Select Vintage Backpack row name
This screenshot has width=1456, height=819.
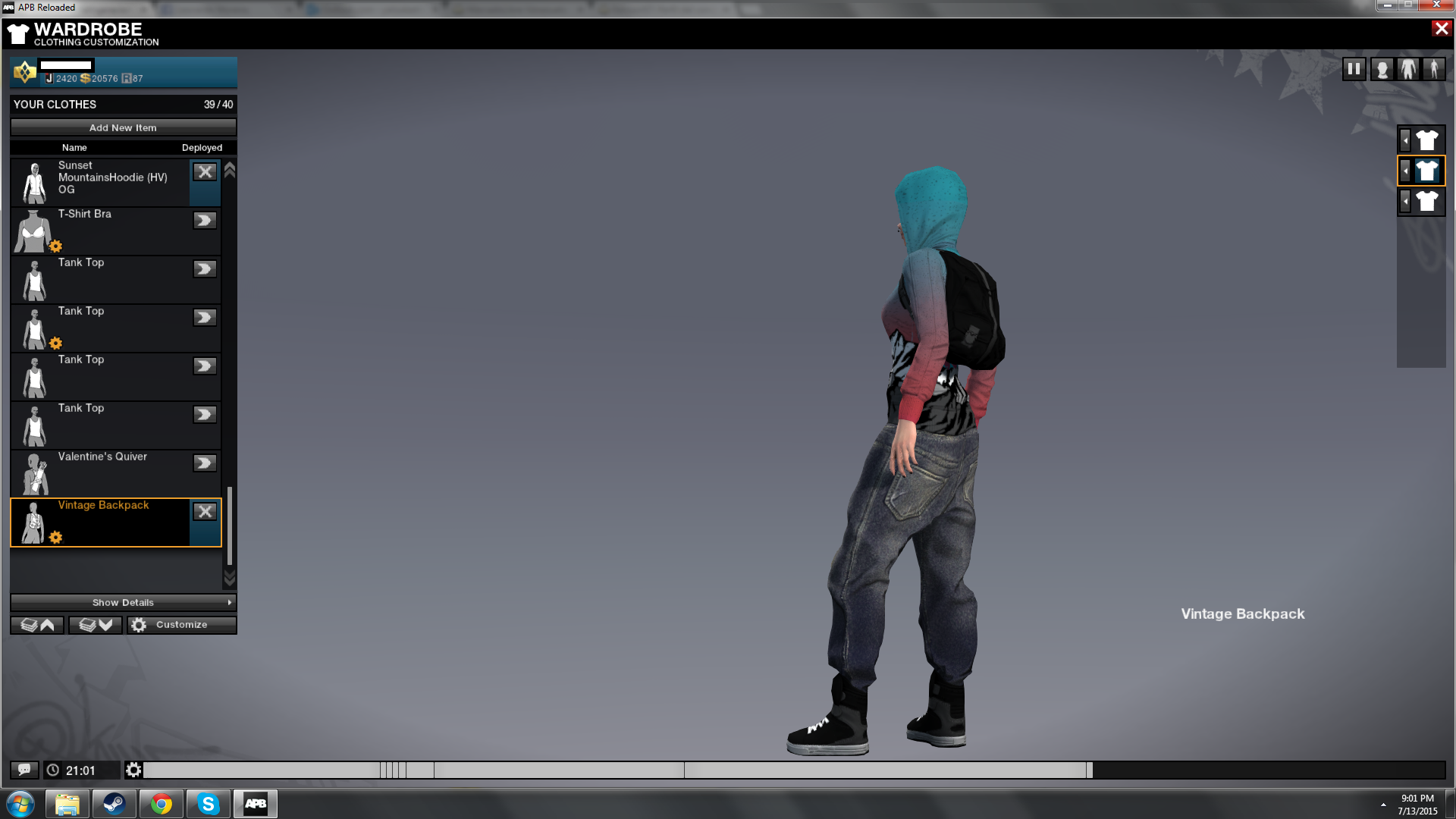coord(103,505)
